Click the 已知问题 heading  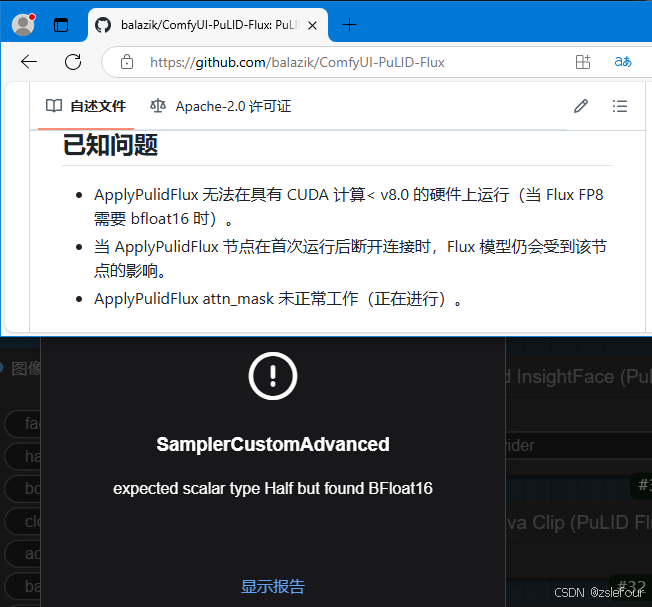(110, 145)
